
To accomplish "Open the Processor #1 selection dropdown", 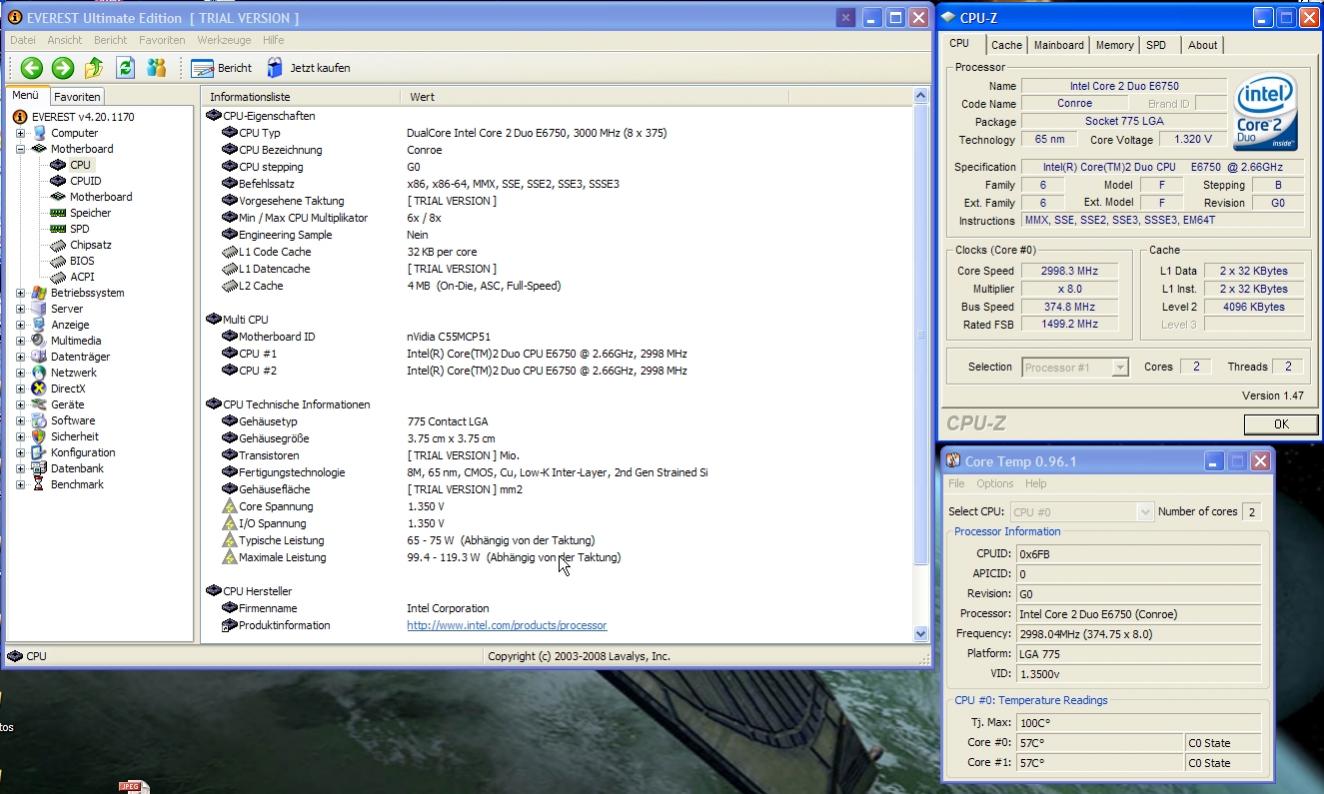I will 1075,367.
